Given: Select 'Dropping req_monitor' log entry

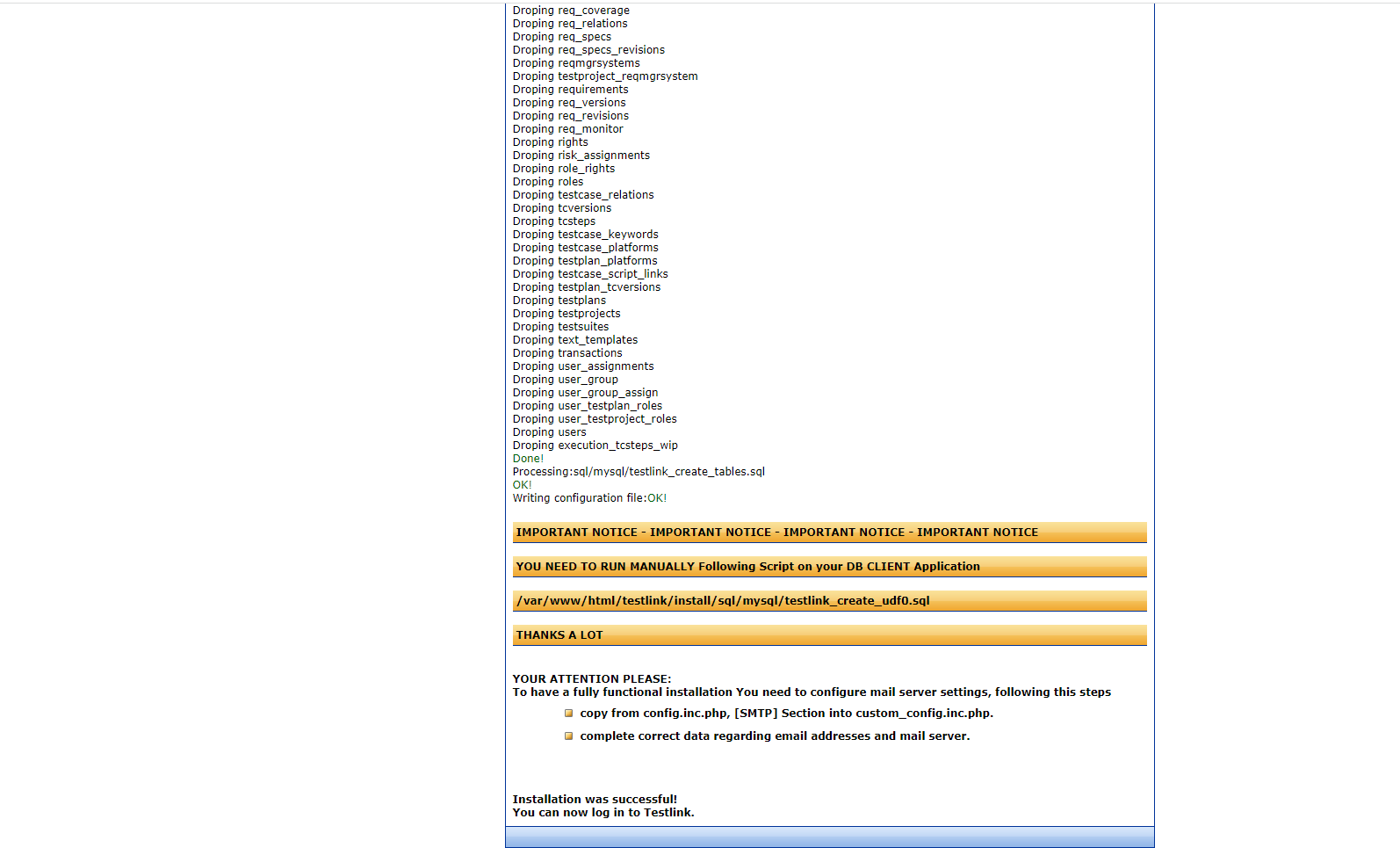Looking at the screenshot, I should point(568,129).
